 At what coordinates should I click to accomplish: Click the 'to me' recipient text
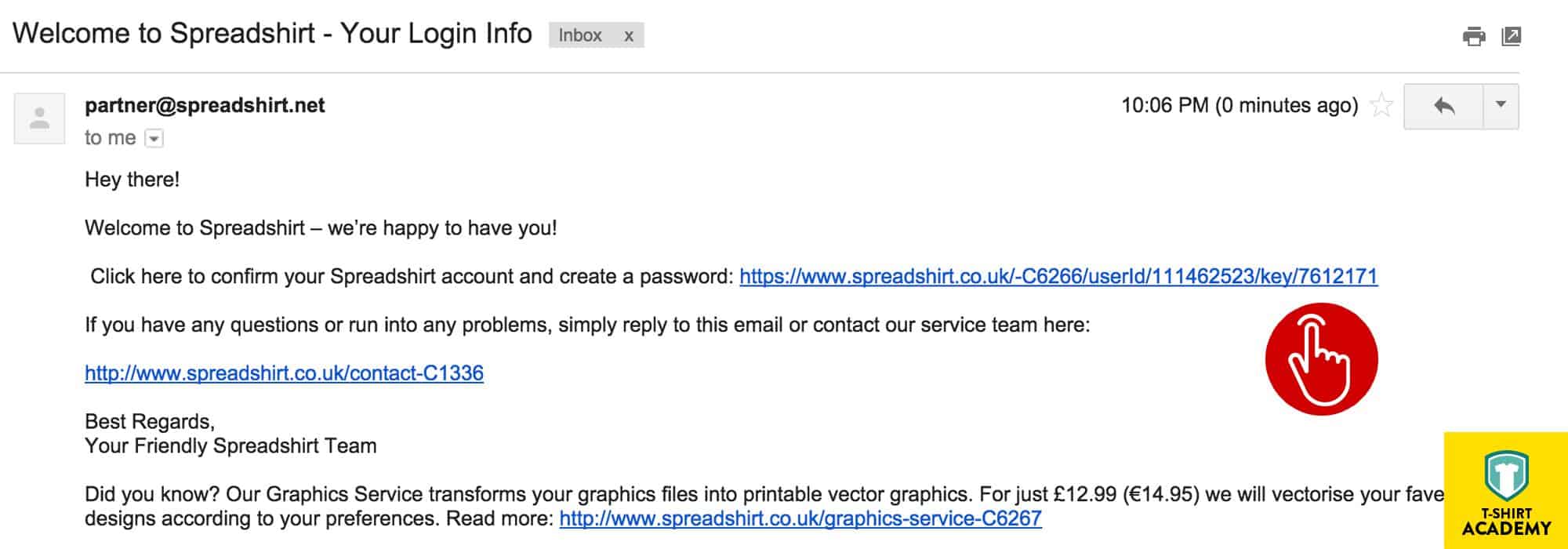click(110, 138)
